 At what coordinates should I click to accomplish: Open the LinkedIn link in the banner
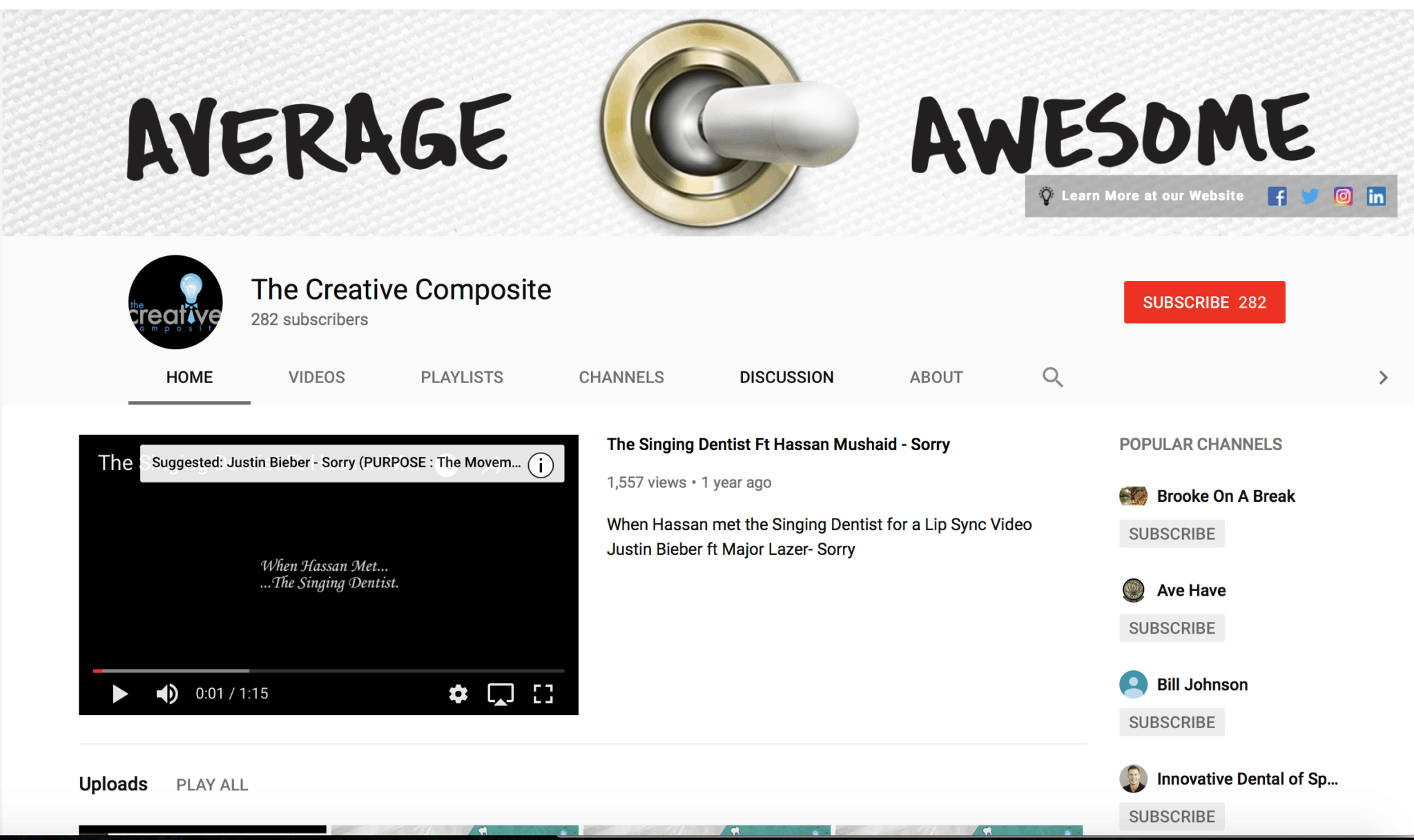(x=1376, y=197)
